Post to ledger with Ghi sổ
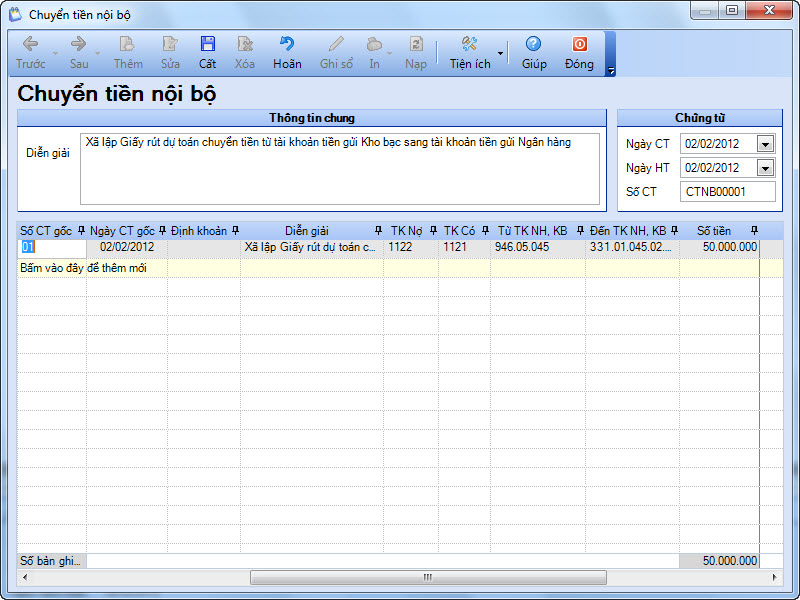Viewport: 800px width, 600px height. tap(336, 53)
